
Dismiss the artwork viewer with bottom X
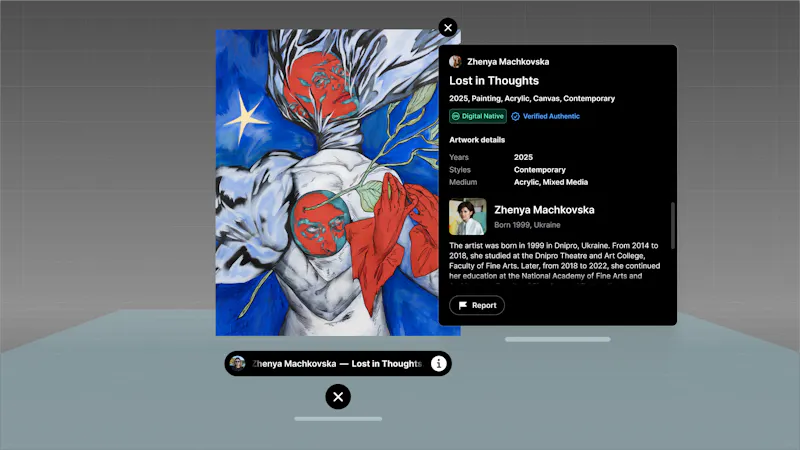click(338, 397)
